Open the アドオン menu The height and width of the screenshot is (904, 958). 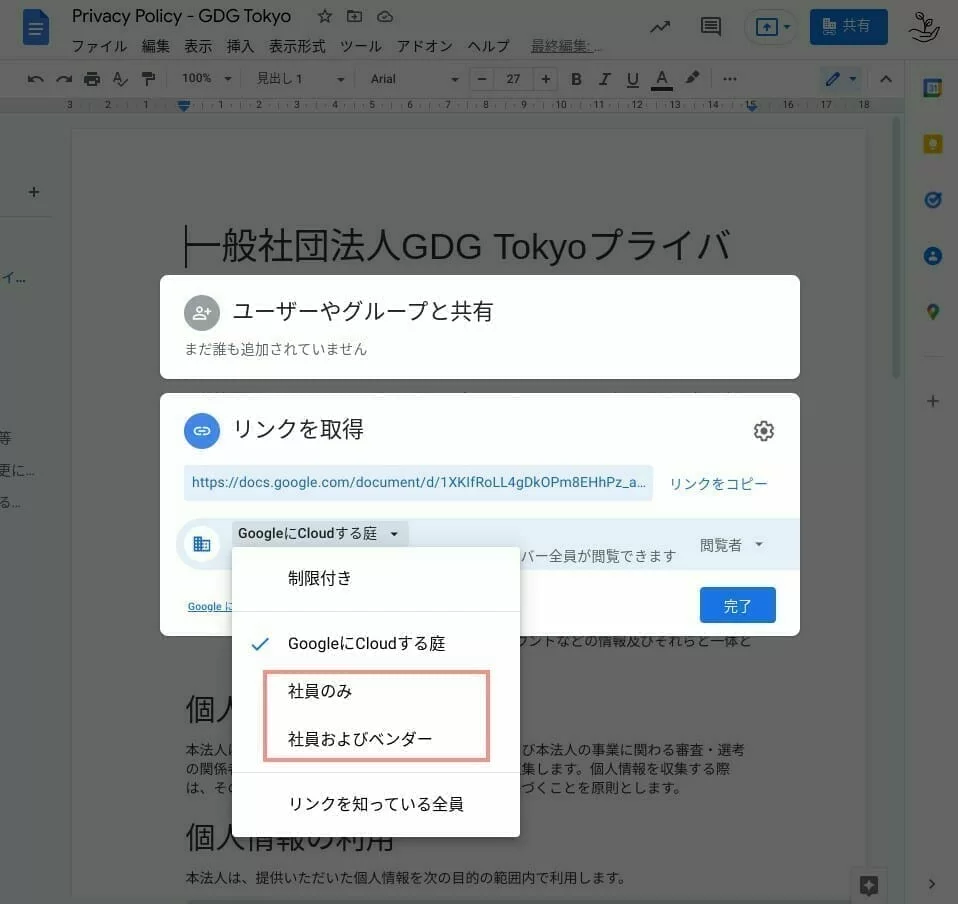pyautogui.click(x=425, y=46)
